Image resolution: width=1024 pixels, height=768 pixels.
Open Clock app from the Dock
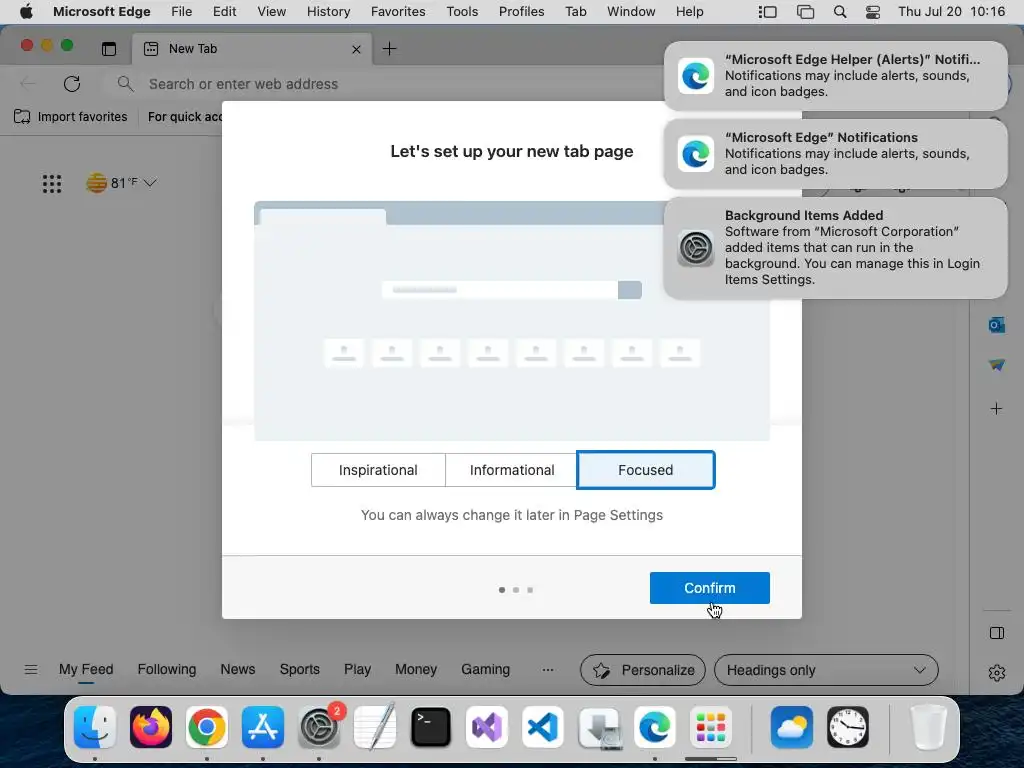pos(848,727)
